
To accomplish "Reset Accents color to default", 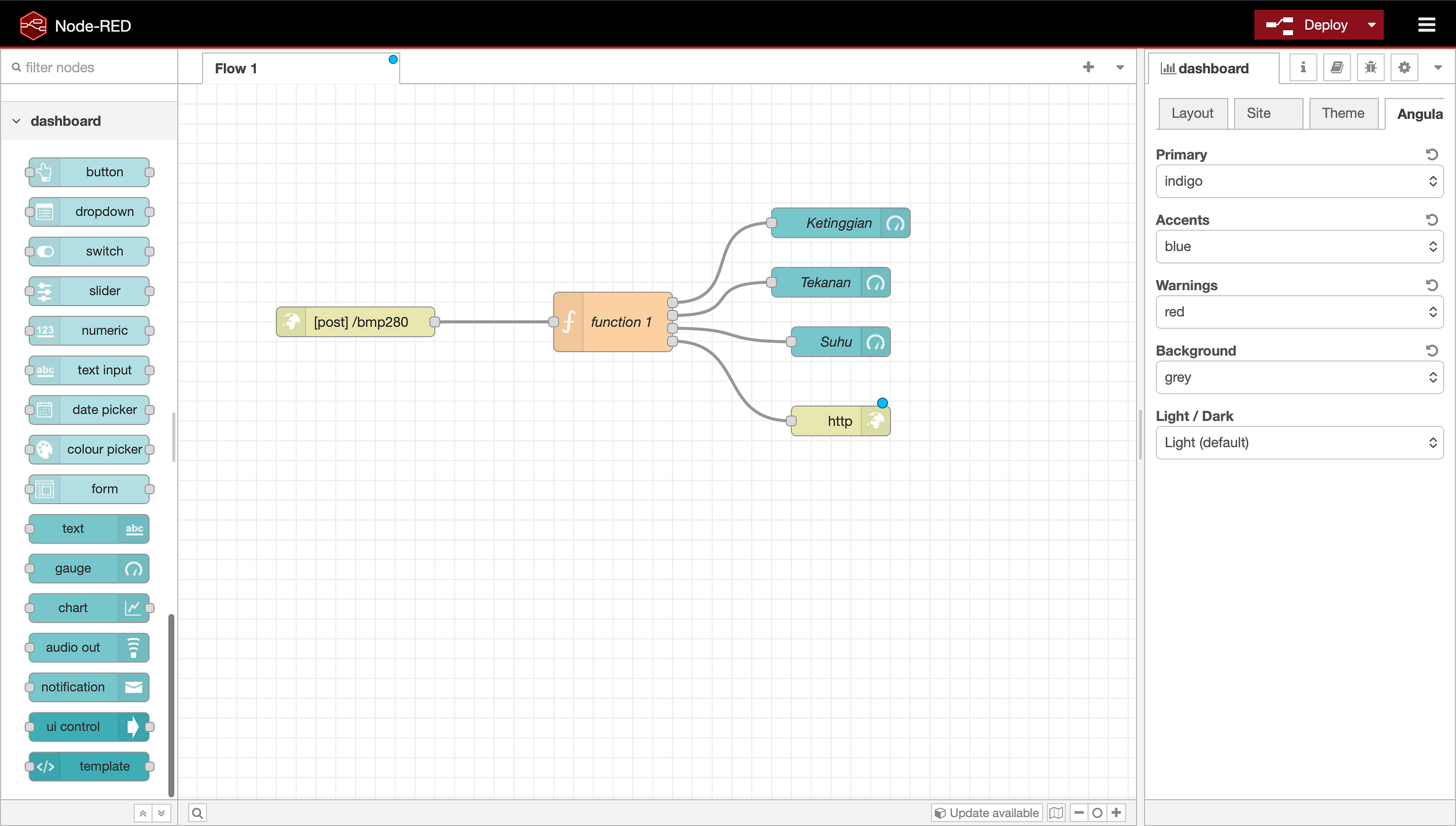I will (1431, 220).
